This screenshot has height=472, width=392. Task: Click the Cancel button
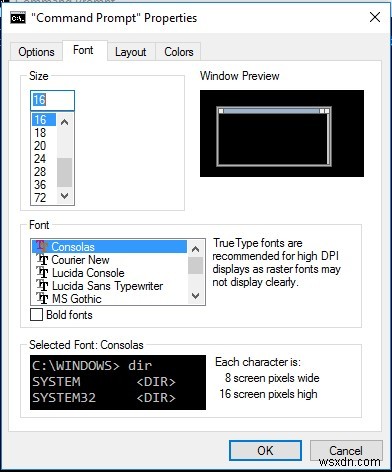(346, 450)
